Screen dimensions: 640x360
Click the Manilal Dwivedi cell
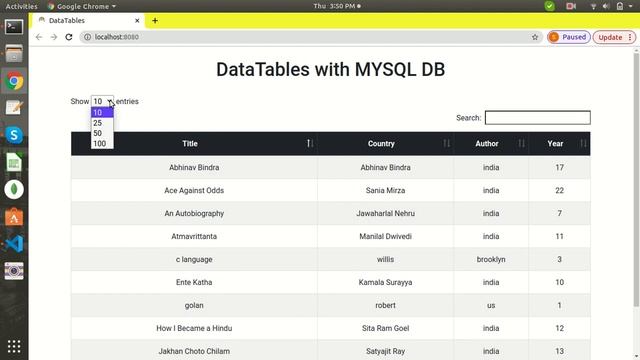pyautogui.click(x=386, y=236)
